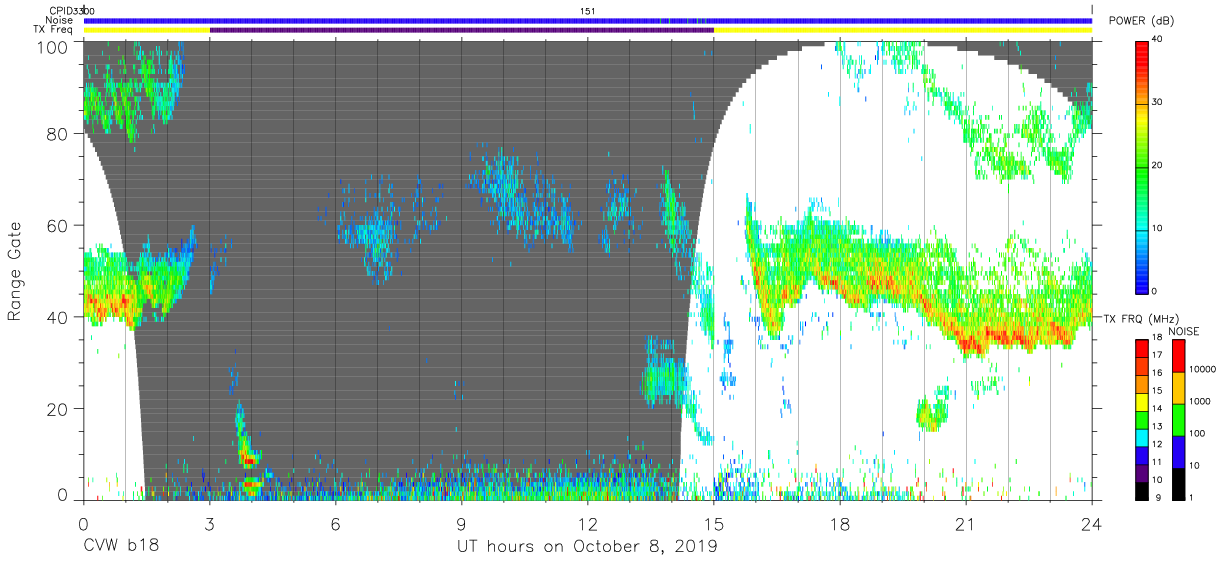The height and width of the screenshot is (567, 1228).
Task: Click the NOISE legend tick '100'
Action: point(1196,434)
